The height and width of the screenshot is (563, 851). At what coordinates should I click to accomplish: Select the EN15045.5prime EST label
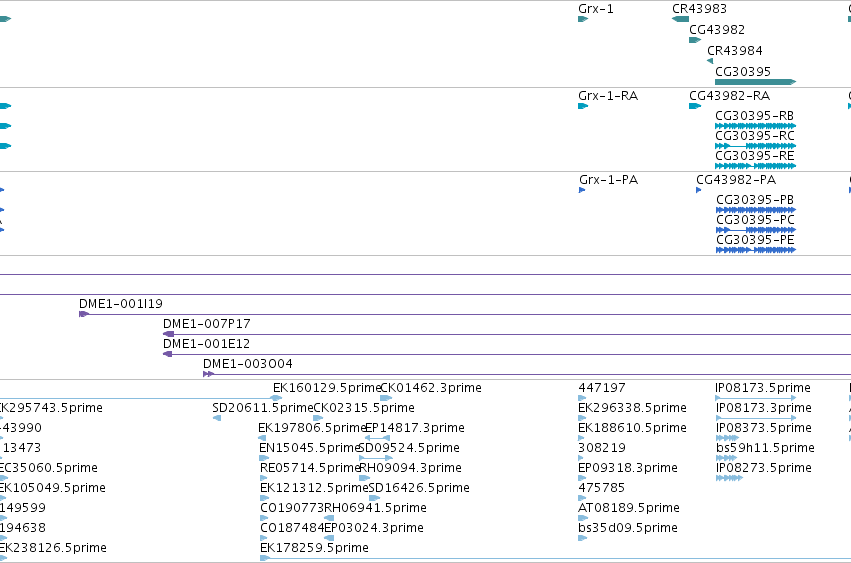(310, 448)
